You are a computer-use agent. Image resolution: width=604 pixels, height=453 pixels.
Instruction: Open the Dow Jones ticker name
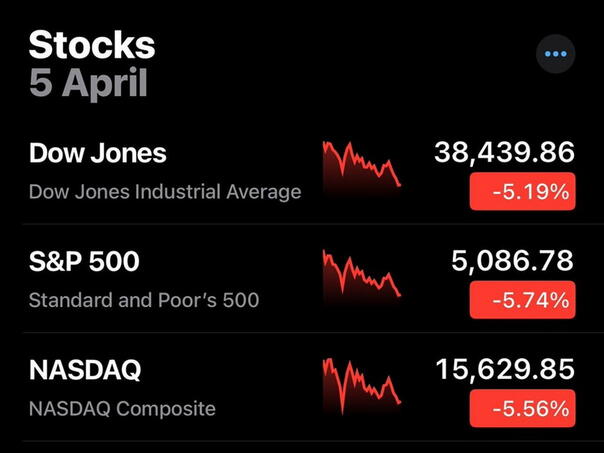coord(98,153)
